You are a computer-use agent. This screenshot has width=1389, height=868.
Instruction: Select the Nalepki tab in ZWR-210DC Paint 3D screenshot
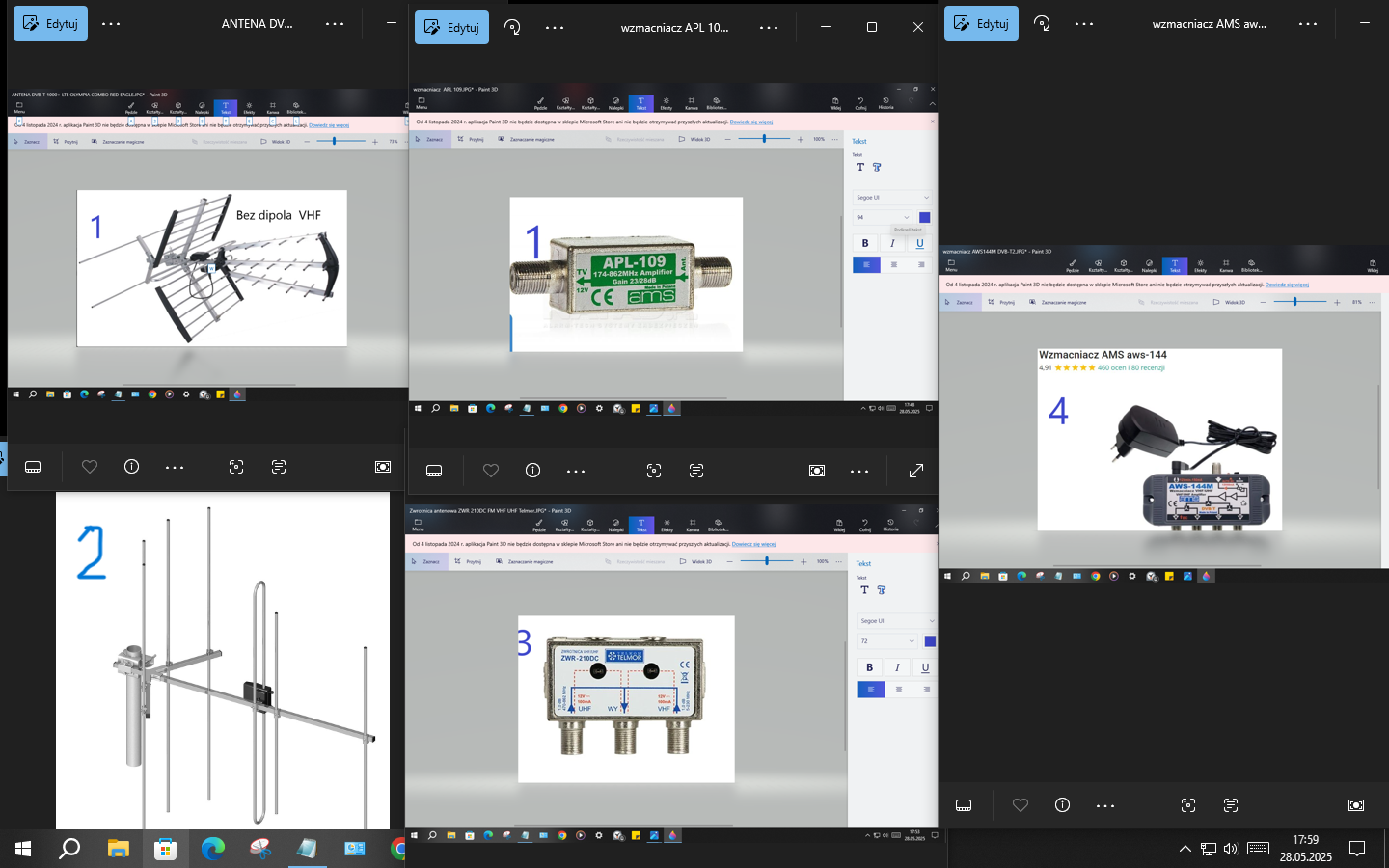(616, 526)
